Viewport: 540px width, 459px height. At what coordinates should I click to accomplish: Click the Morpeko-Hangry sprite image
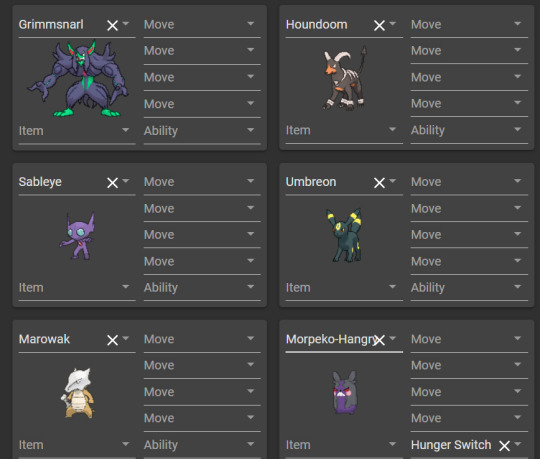click(x=344, y=393)
